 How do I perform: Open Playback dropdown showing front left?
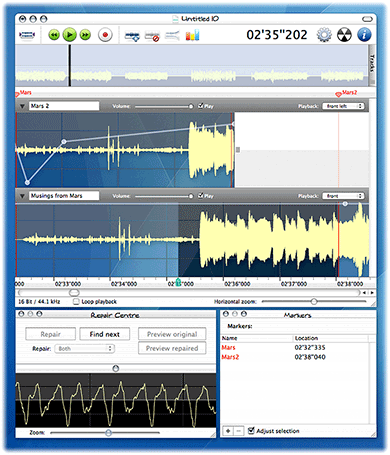coord(343,106)
